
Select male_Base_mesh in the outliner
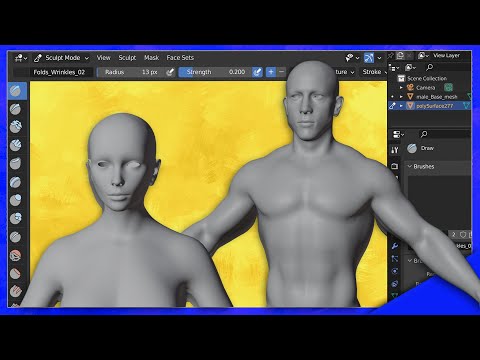pyautogui.click(x=437, y=97)
